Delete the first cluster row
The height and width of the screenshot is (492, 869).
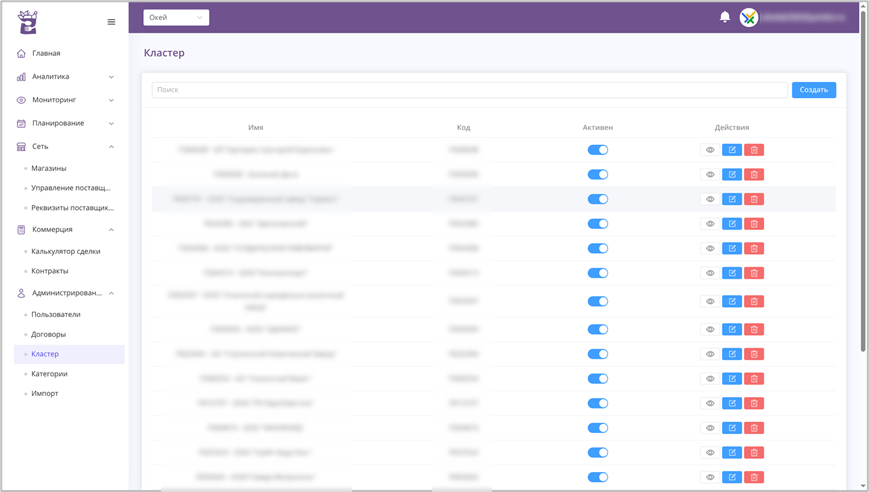pyautogui.click(x=754, y=150)
